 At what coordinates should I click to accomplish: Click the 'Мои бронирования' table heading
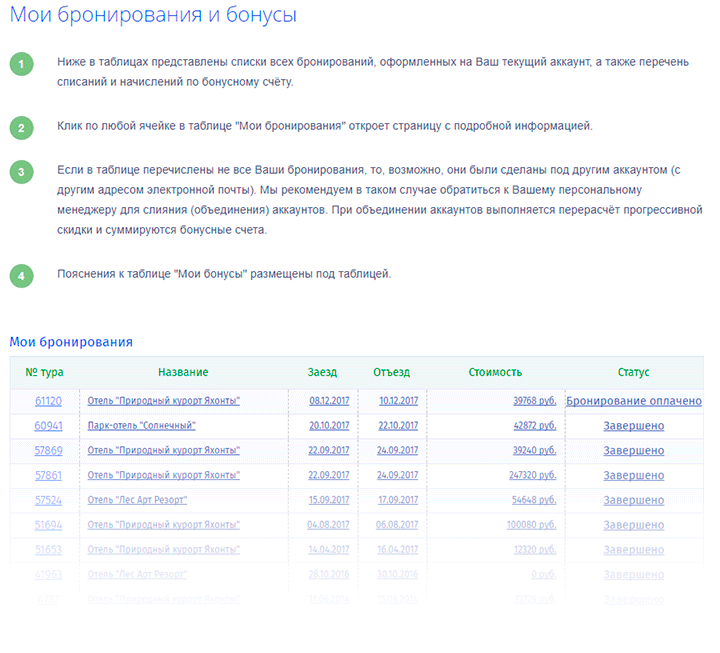tap(71, 342)
